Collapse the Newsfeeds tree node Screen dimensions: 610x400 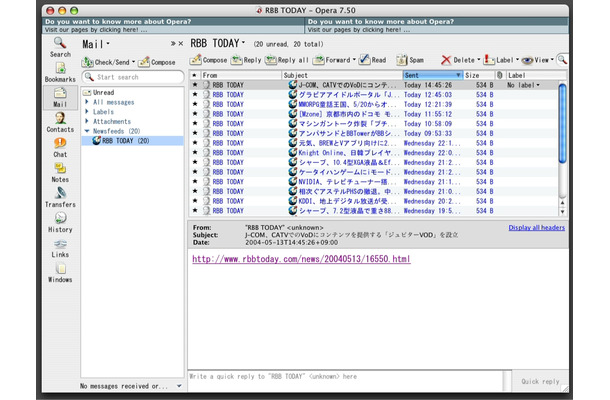pos(87,131)
